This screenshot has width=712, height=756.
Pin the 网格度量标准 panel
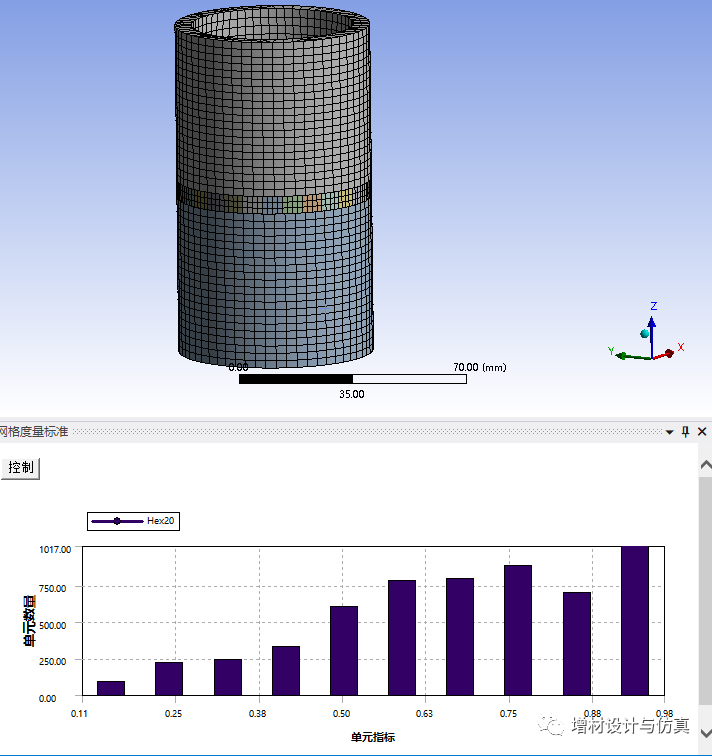pos(685,432)
